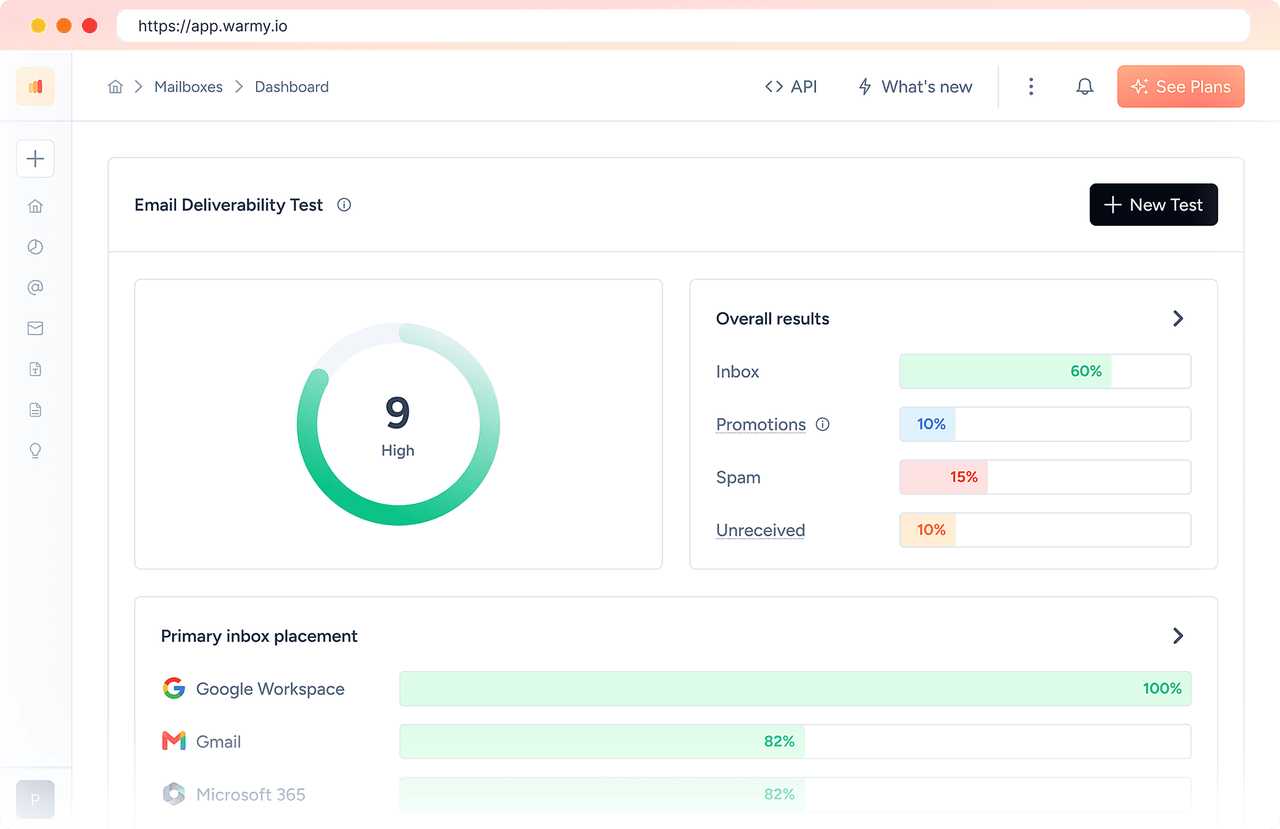Click the Gmail 82% bar

pos(795,741)
